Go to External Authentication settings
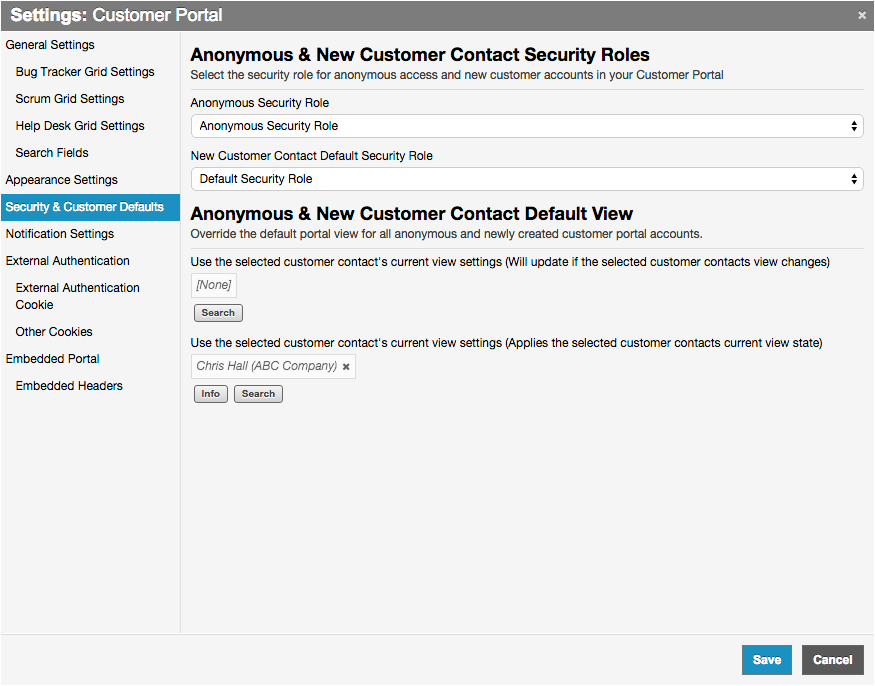 (68, 261)
